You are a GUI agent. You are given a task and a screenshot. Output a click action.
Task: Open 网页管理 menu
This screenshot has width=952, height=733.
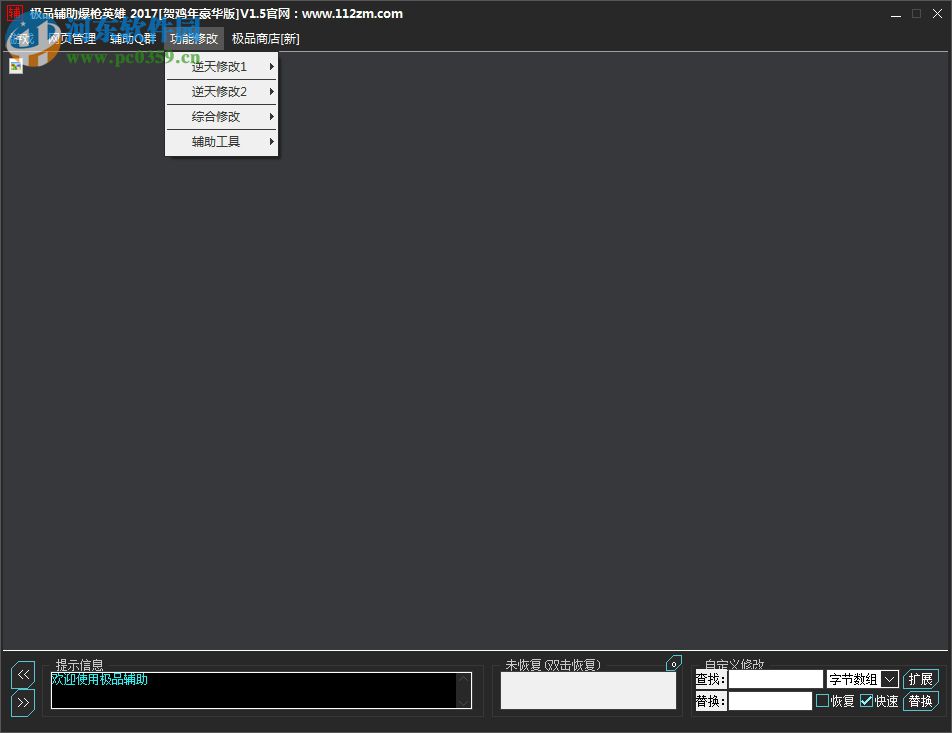[72, 39]
